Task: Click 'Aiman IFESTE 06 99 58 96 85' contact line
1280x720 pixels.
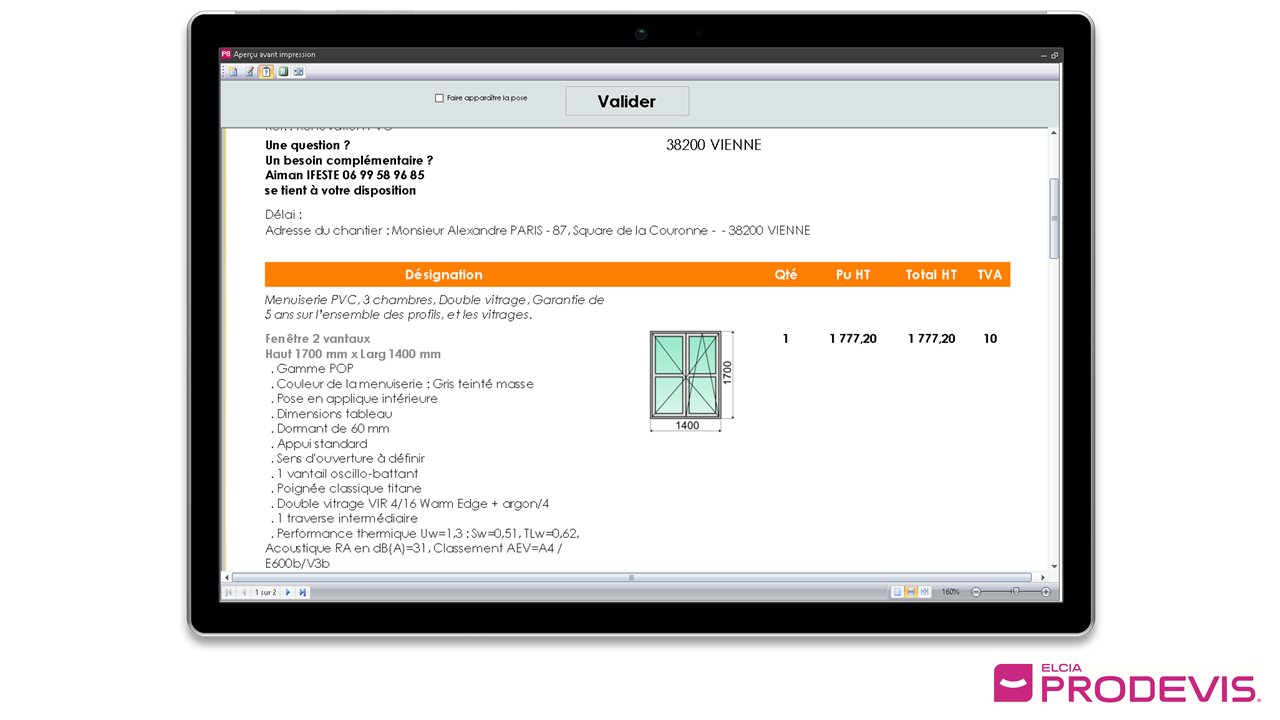Action: pos(345,175)
